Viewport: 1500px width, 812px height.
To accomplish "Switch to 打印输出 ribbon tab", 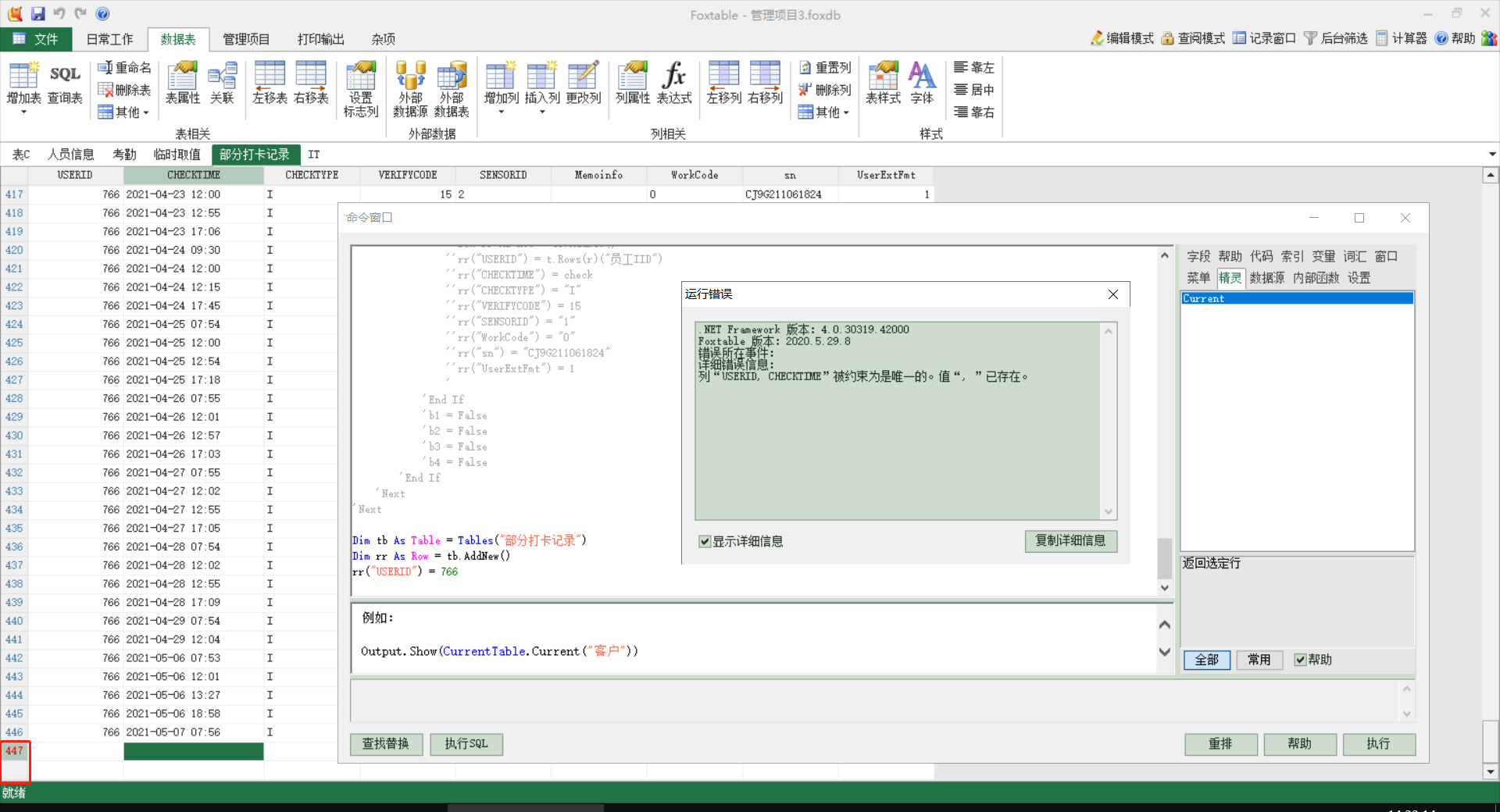I will pyautogui.click(x=320, y=39).
